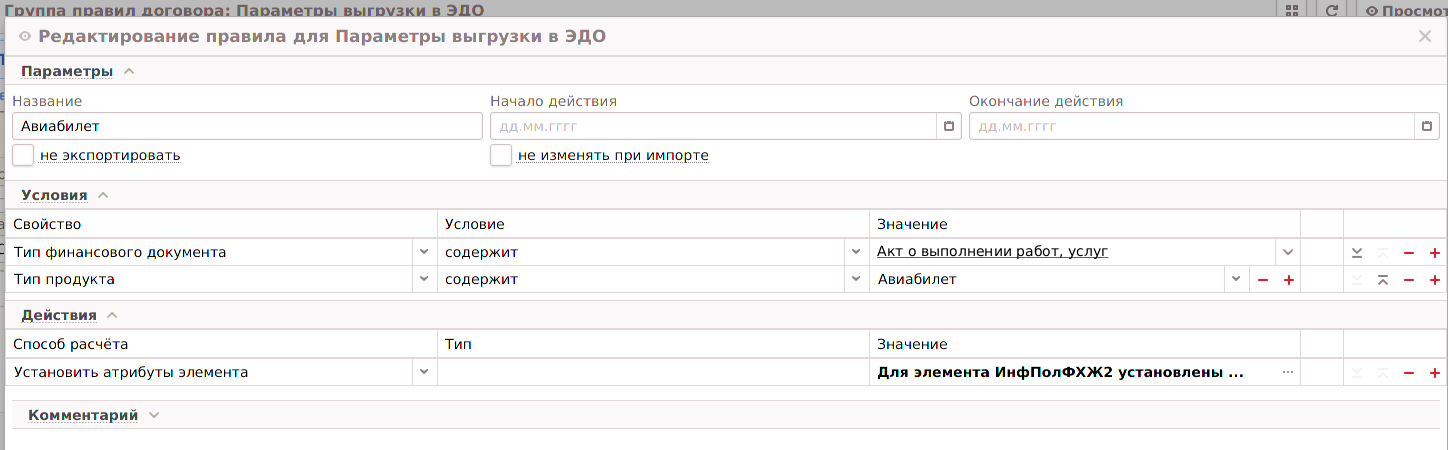Open calendar for Начало действия date
The image size is (1448, 450).
pos(949,127)
